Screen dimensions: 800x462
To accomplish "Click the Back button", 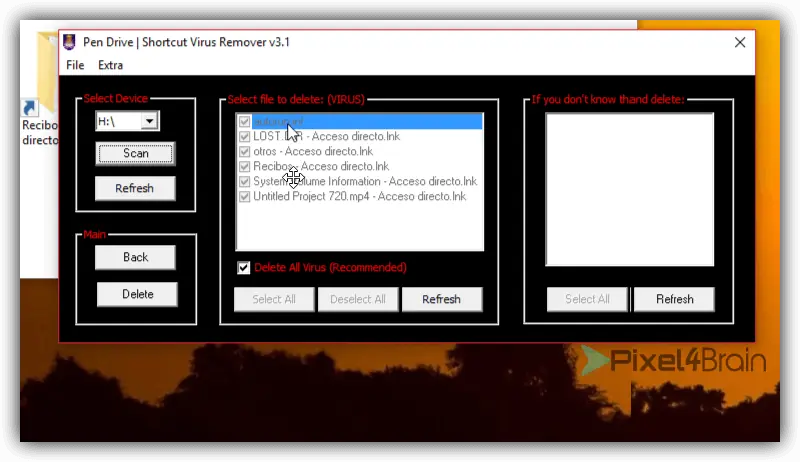I will (135, 257).
